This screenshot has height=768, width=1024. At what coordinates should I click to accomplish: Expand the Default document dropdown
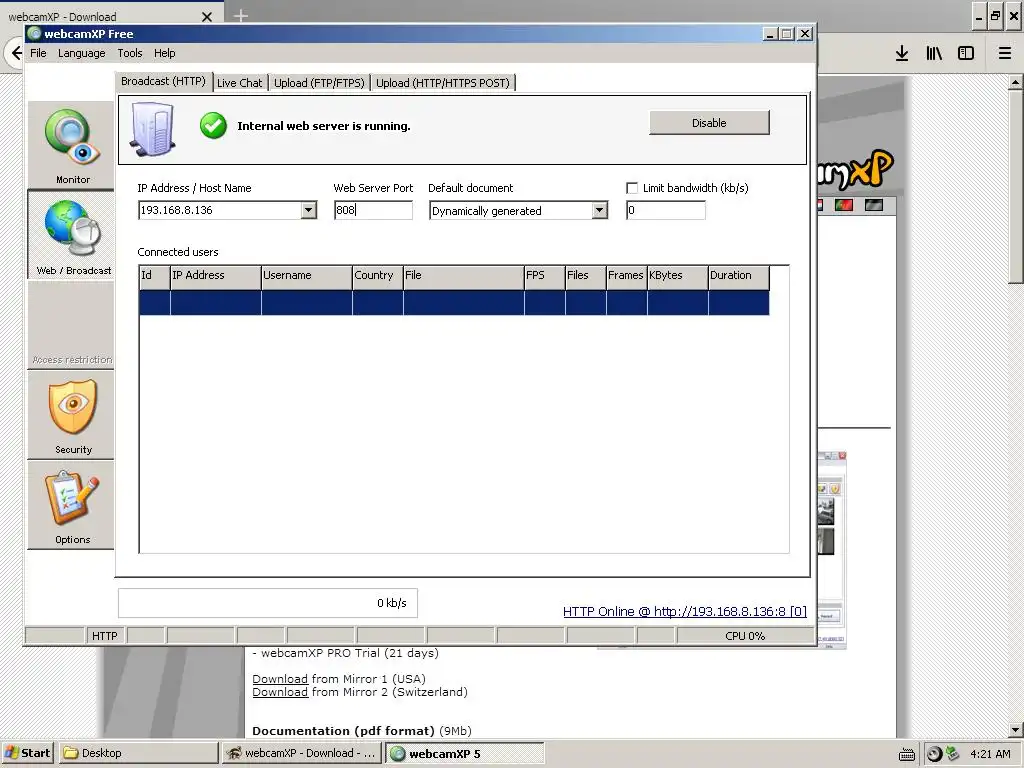600,210
